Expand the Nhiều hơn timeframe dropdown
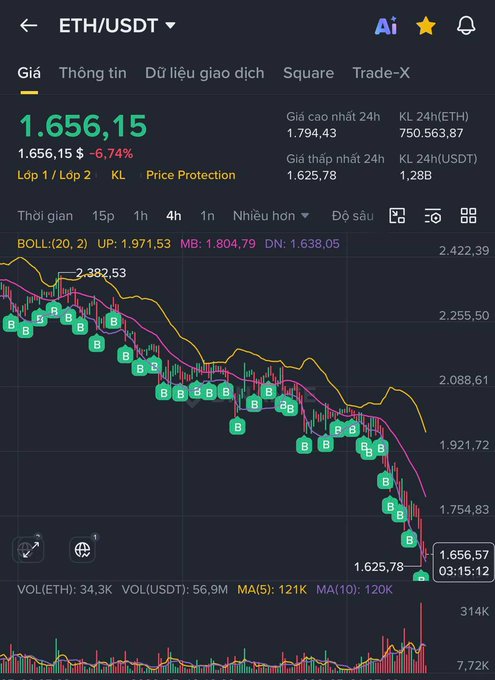The width and height of the screenshot is (495, 680). (x=271, y=216)
